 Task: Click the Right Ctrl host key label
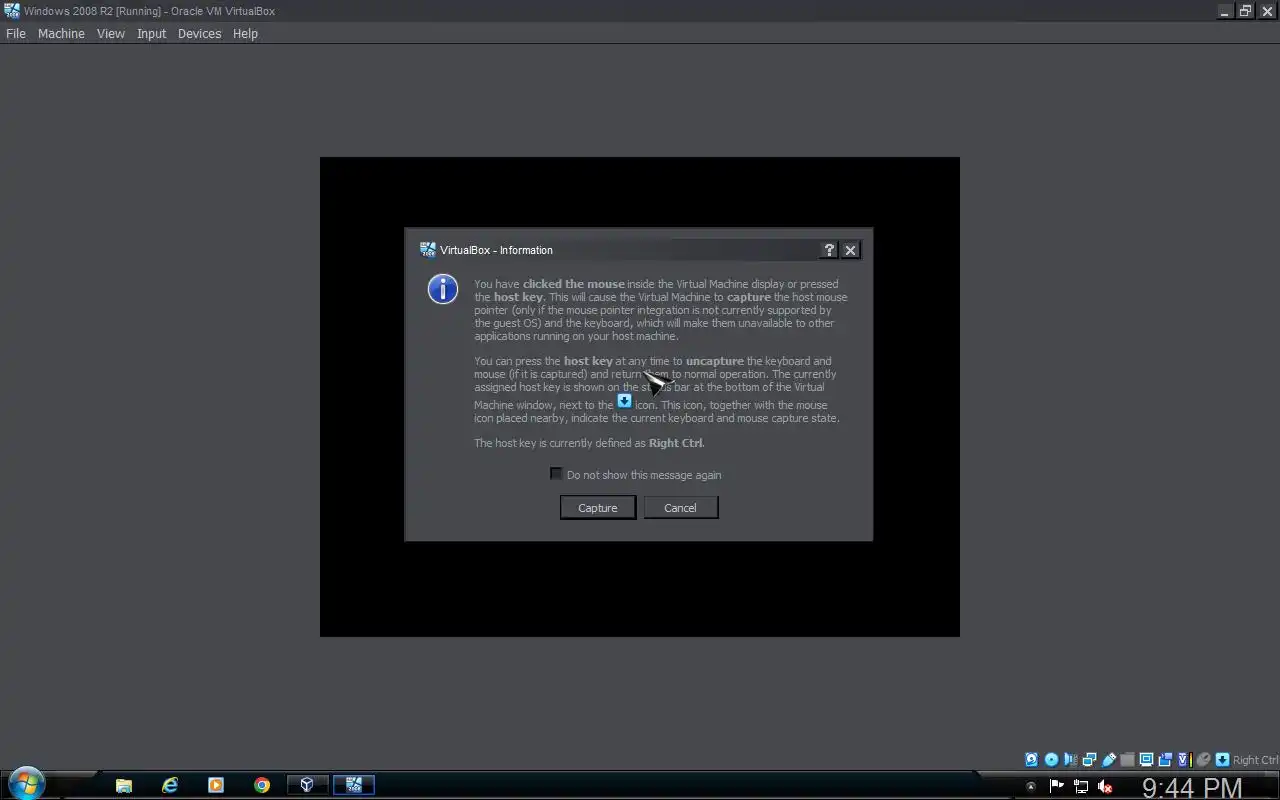point(1255,760)
